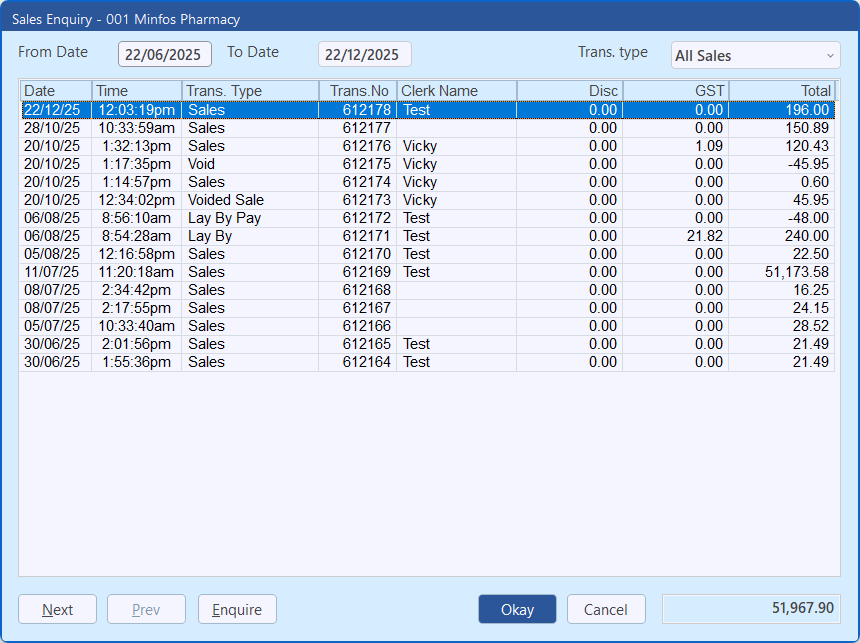Click the Enquire button
860x643 pixels.
pyautogui.click(x=237, y=609)
